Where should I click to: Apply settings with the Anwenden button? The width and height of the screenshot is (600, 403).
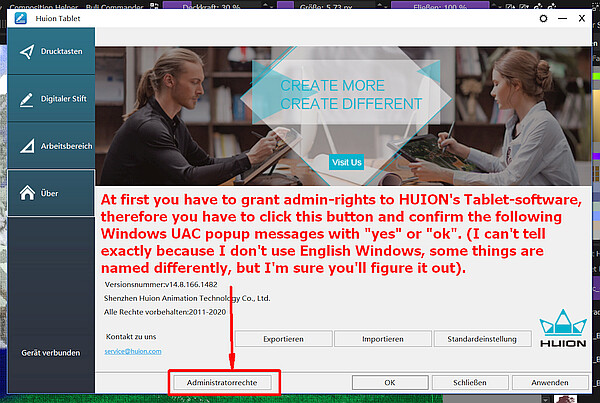tap(550, 382)
